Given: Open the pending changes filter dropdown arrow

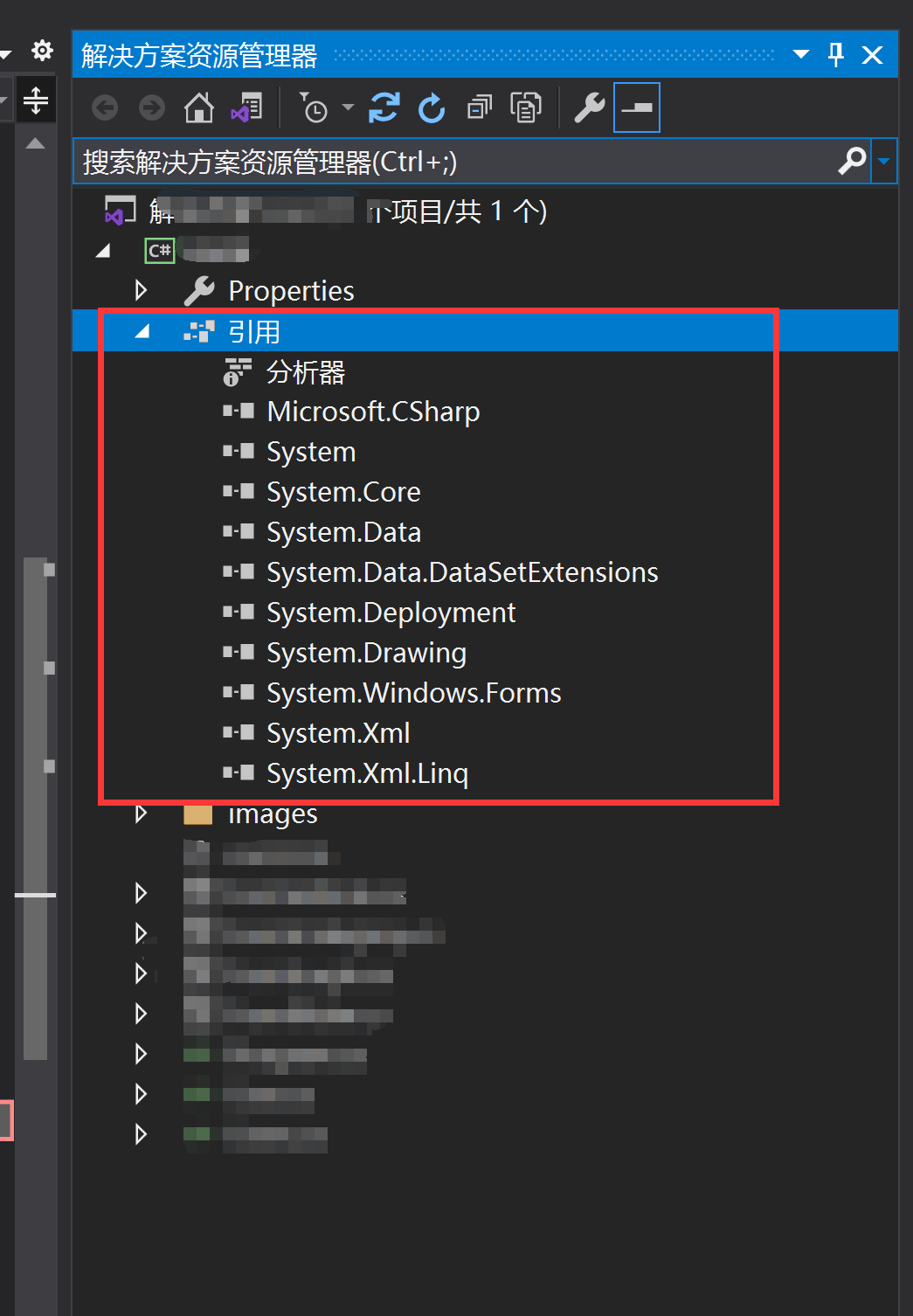Looking at the screenshot, I should tap(348, 108).
